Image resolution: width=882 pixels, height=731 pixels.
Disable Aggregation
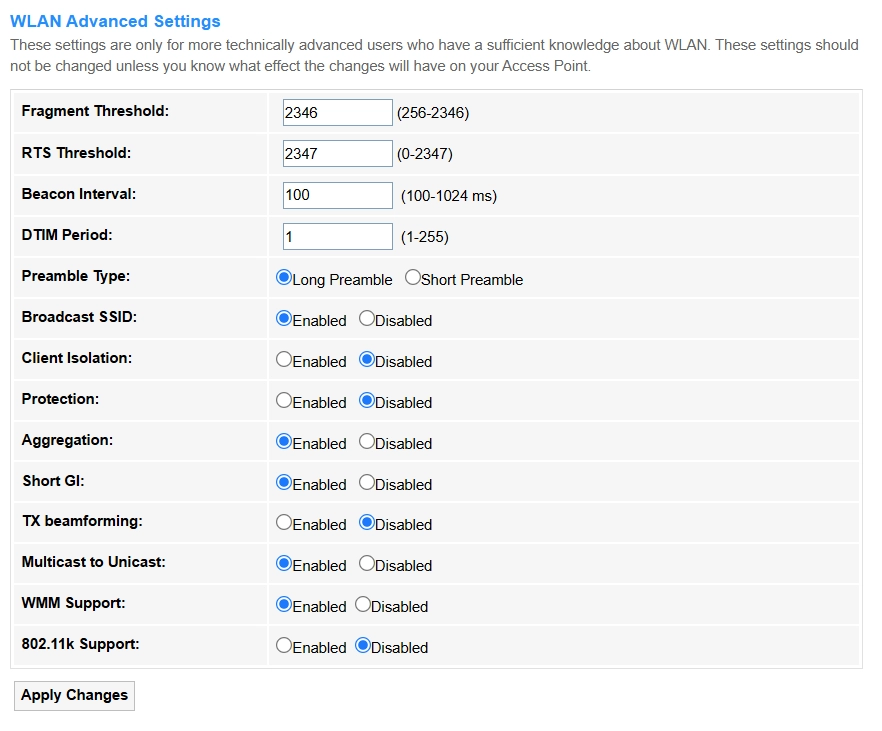(x=367, y=442)
